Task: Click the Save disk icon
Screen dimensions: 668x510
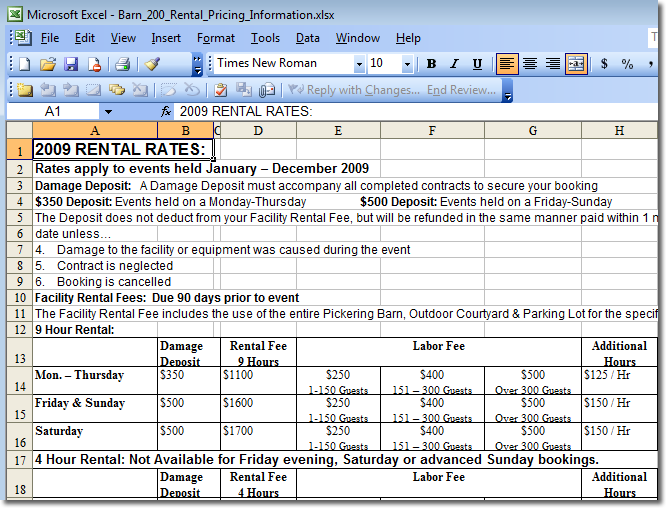Action: coord(71,64)
